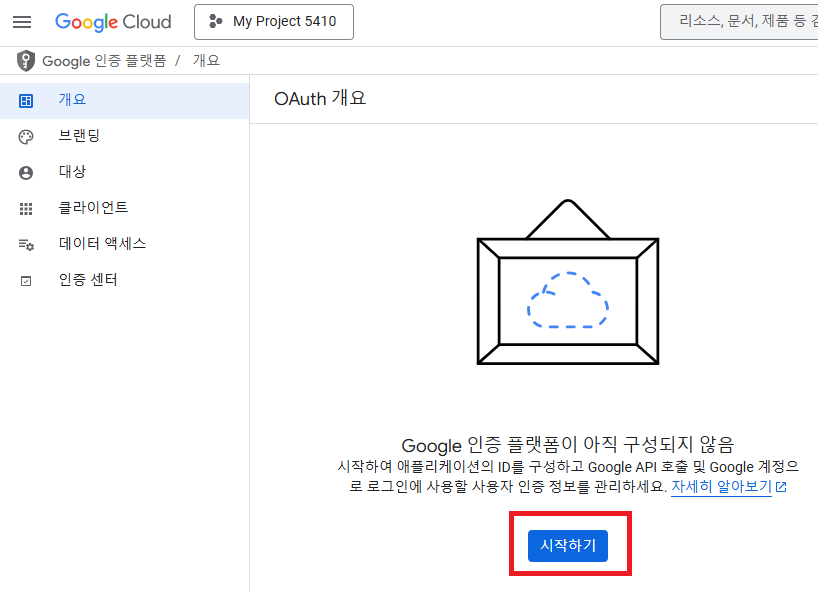The width and height of the screenshot is (818, 592).
Task: Click the 클라이언트 grid icon
Action: click(26, 209)
